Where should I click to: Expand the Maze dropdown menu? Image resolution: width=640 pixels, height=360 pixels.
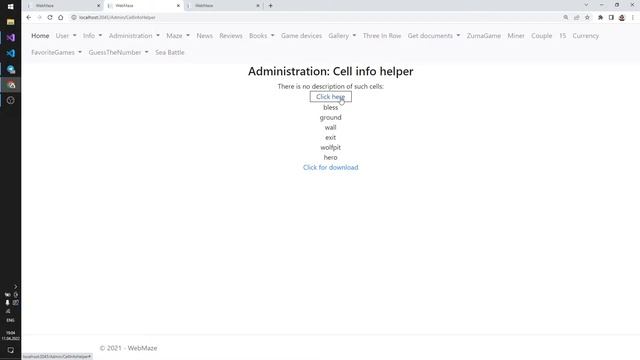click(x=178, y=36)
